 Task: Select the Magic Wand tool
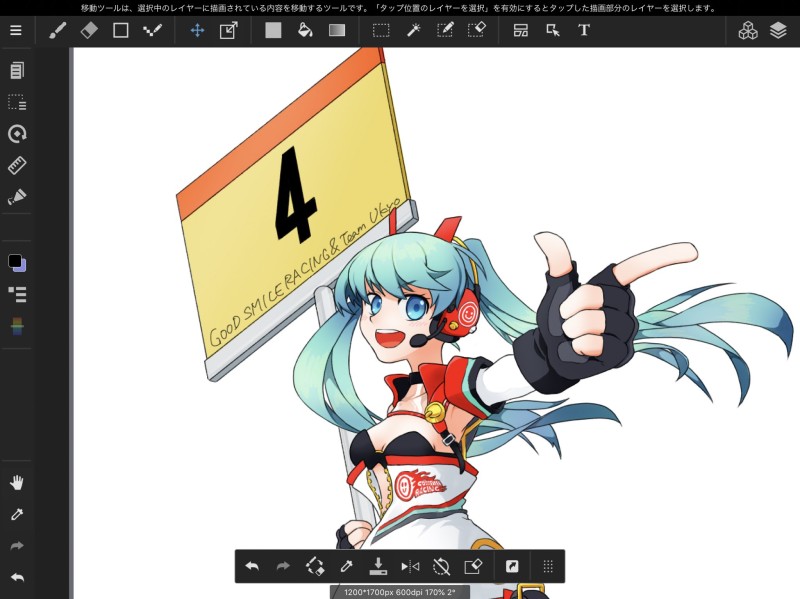(413, 31)
